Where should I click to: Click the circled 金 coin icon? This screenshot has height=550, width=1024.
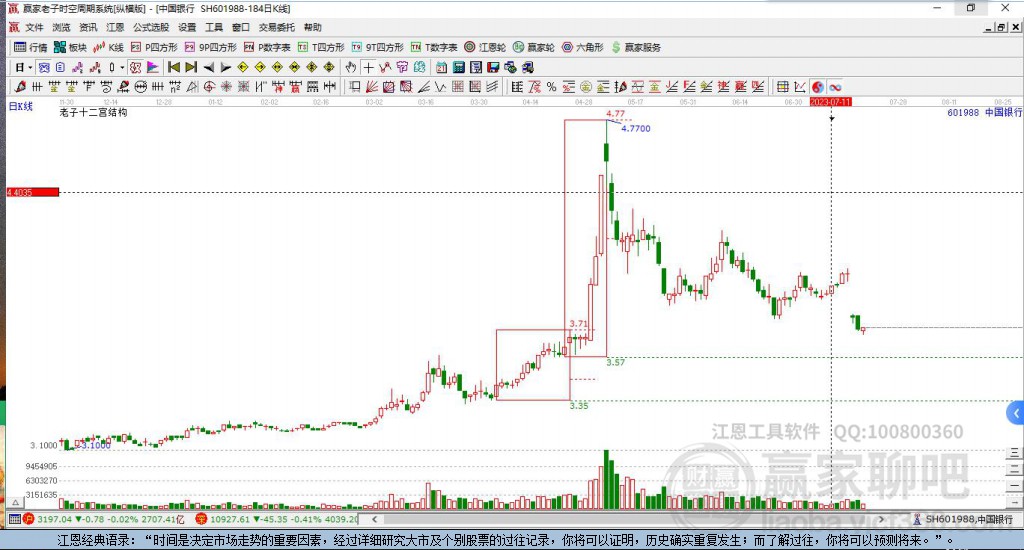tap(586, 87)
